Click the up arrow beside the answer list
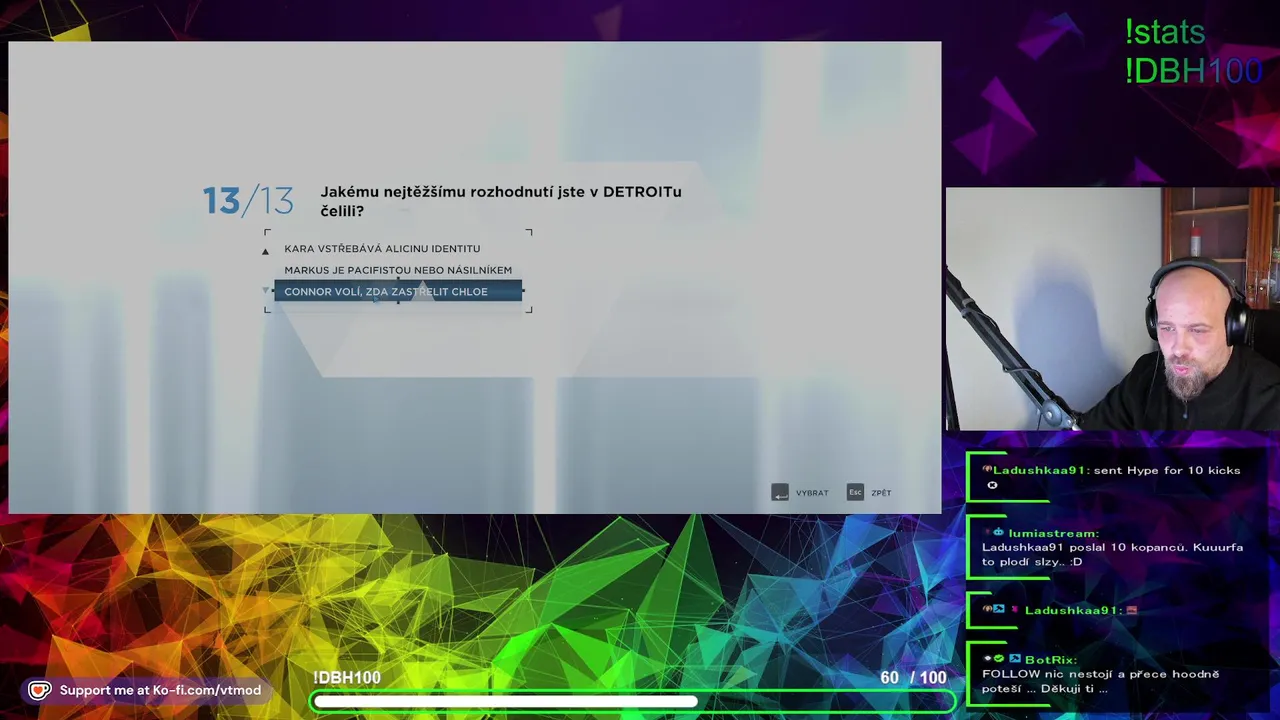Viewport: 1280px width, 720px height. point(266,251)
